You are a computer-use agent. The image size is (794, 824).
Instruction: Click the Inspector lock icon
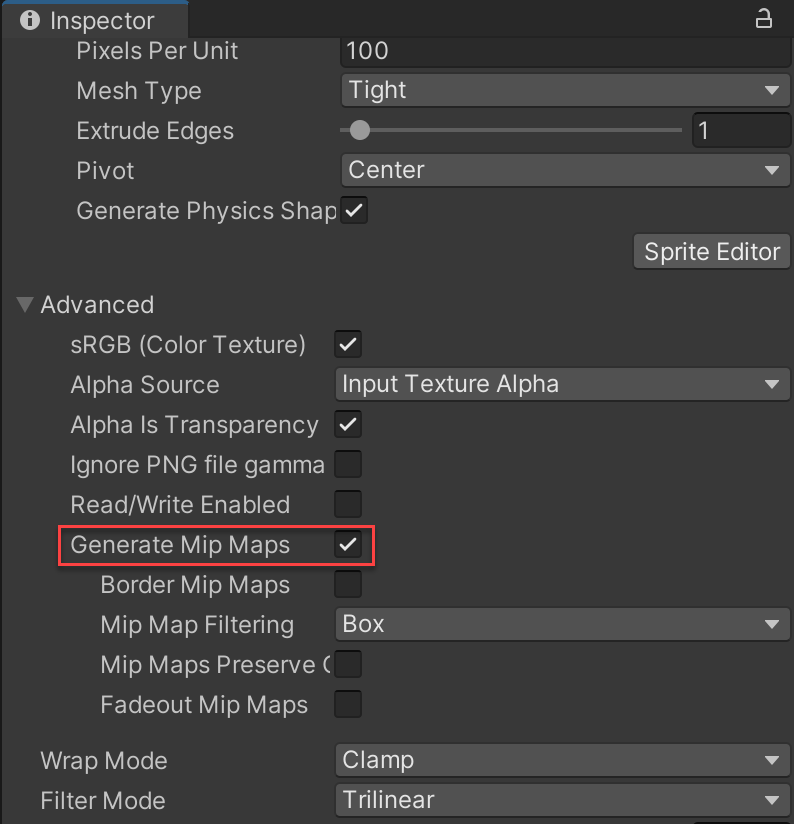click(763, 18)
